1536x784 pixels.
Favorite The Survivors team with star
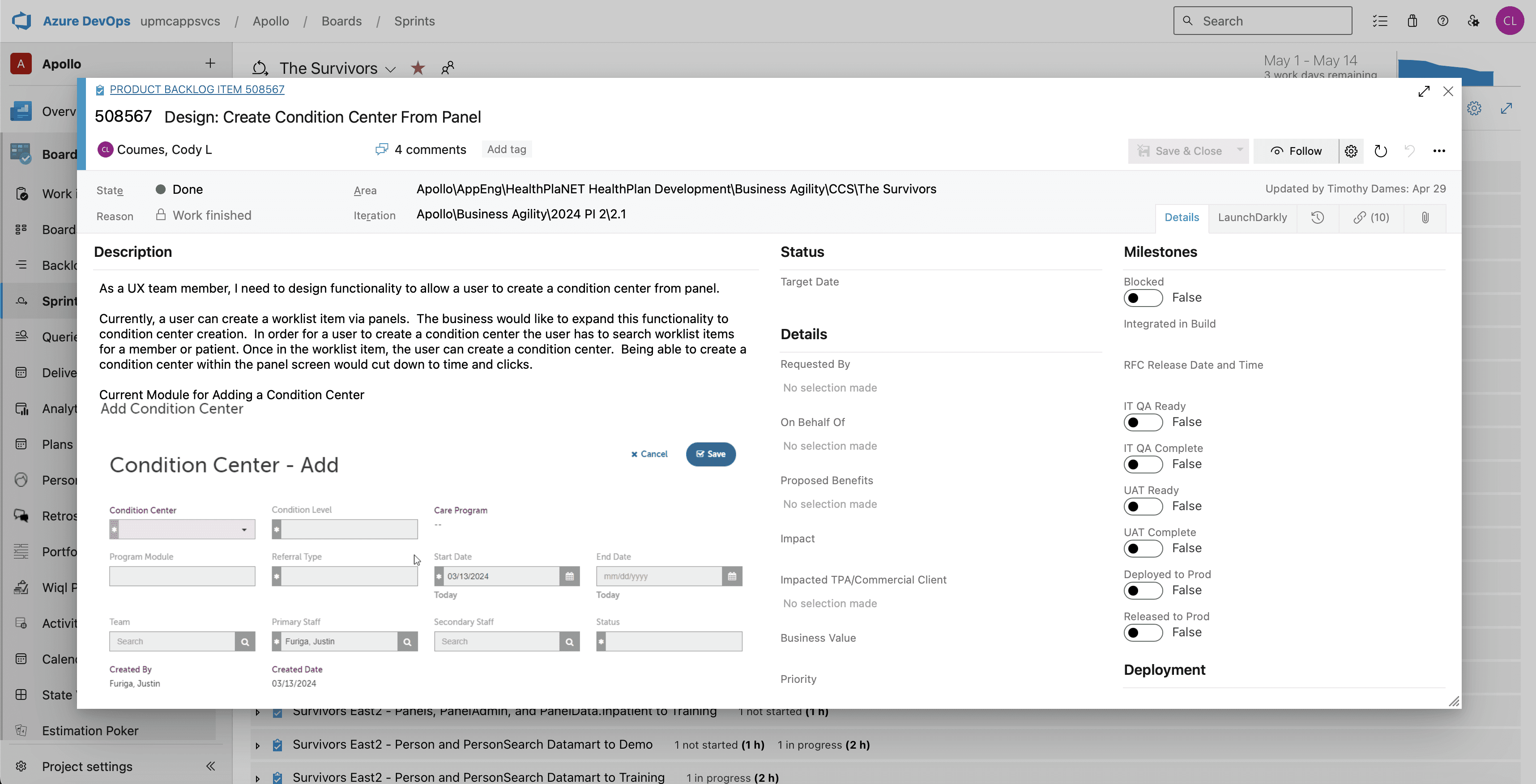(x=418, y=68)
